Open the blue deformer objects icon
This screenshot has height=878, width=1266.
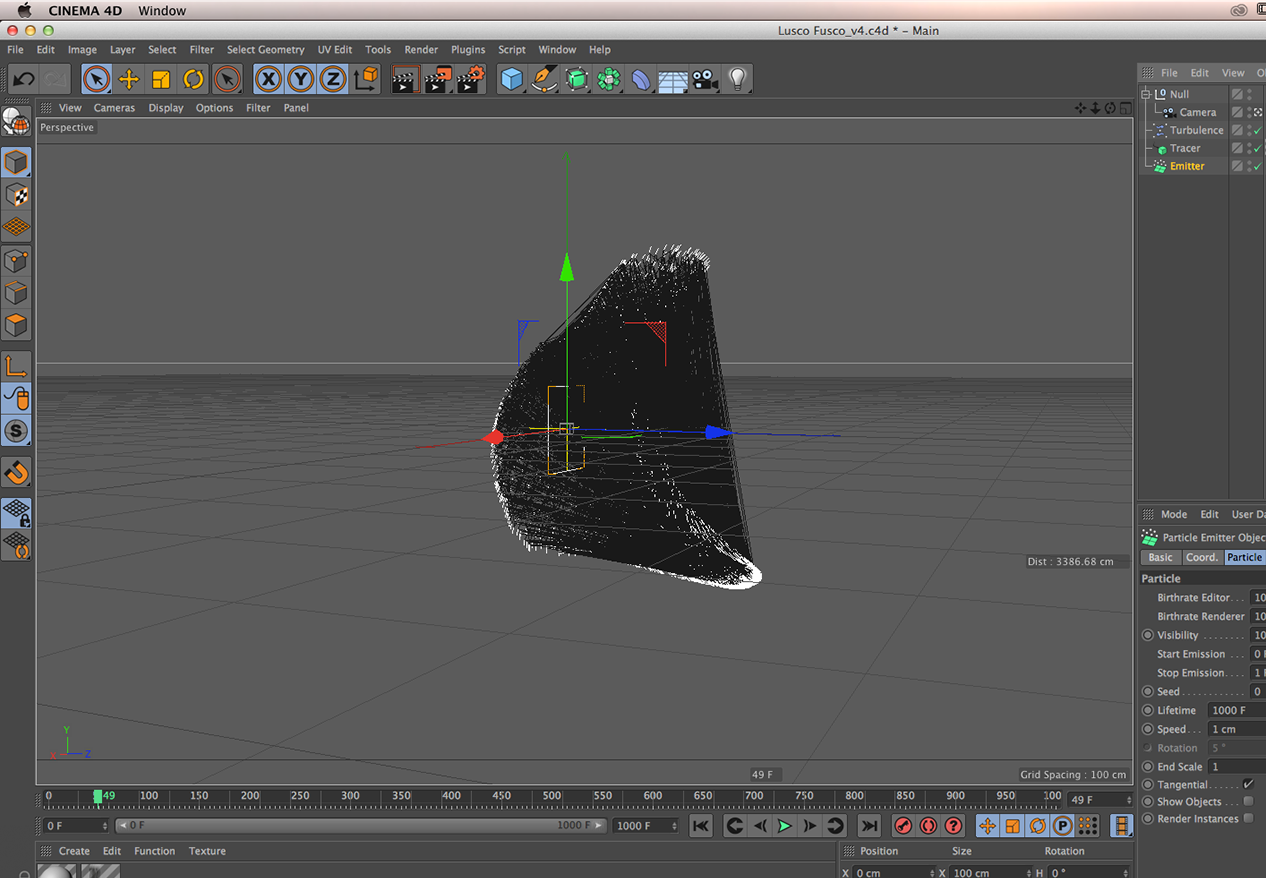point(641,79)
